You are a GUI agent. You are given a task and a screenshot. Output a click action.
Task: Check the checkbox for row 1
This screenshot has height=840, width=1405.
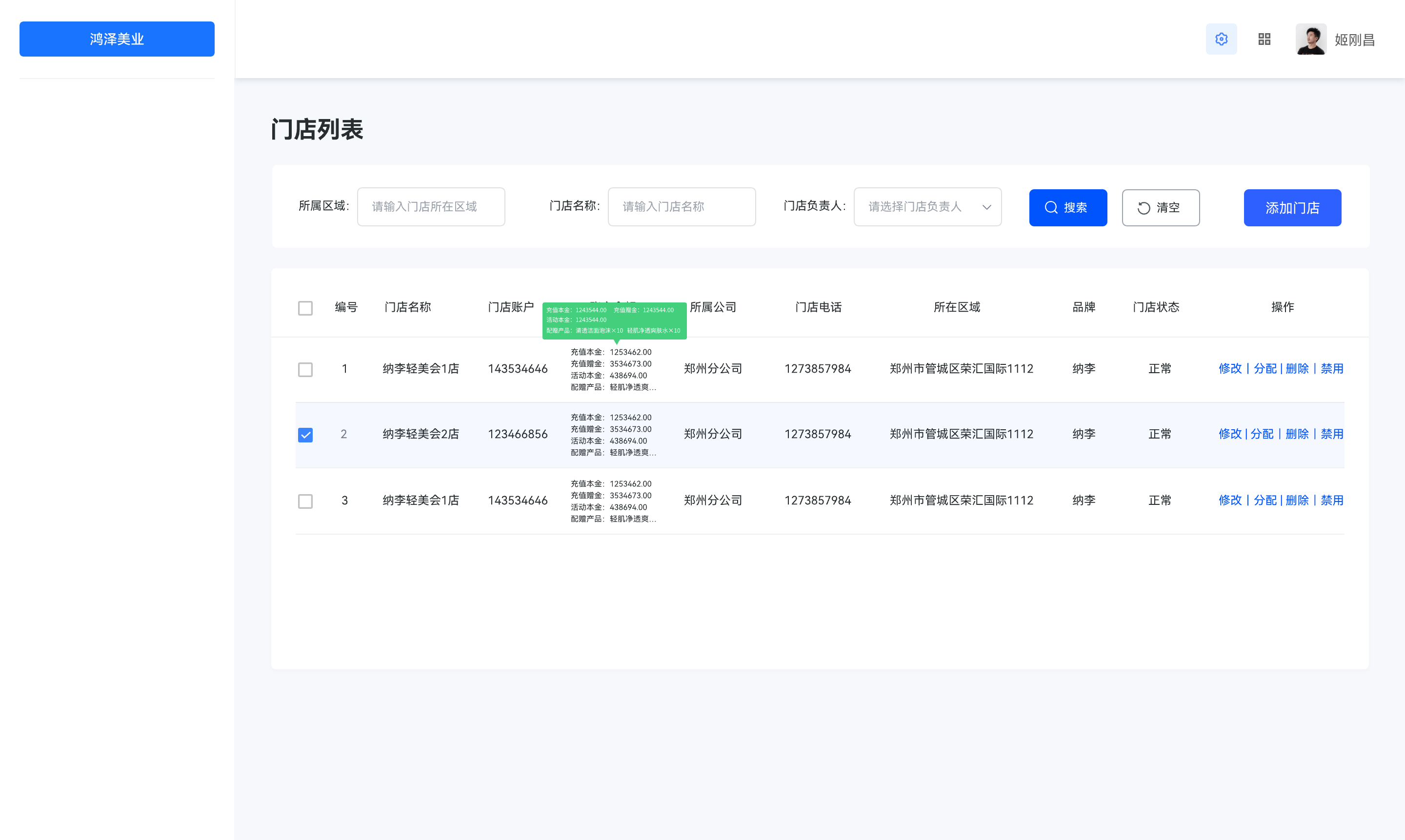coord(305,370)
